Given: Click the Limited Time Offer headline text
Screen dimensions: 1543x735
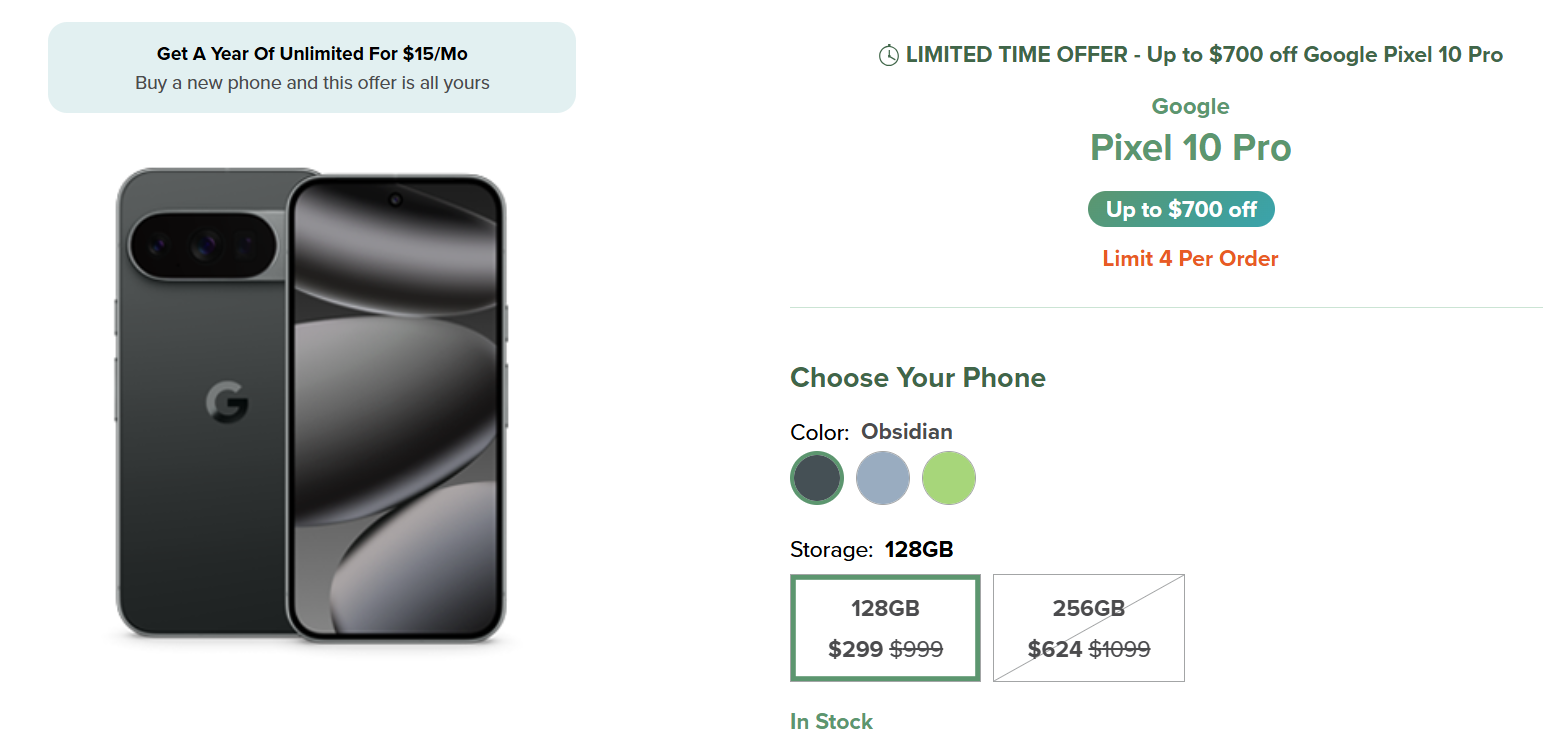Looking at the screenshot, I should pos(1204,55).
